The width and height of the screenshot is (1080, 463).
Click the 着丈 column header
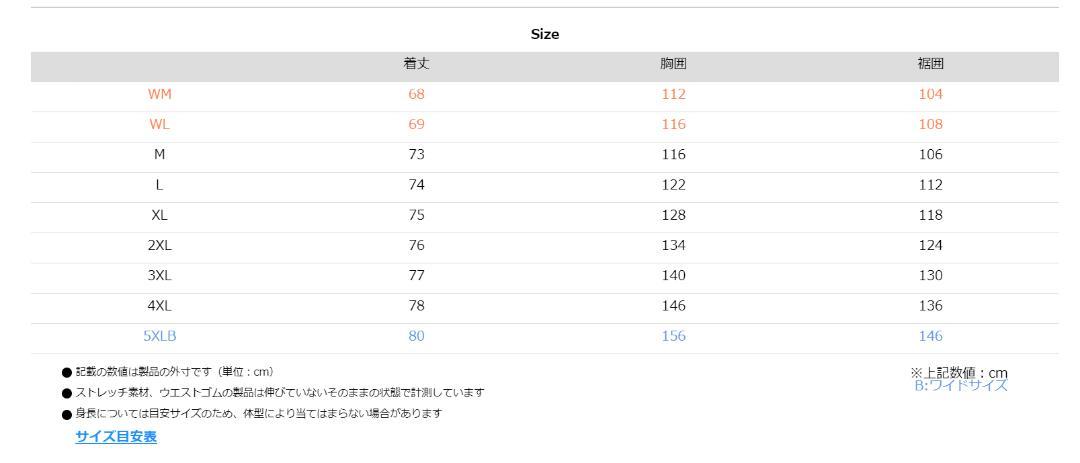tap(417, 64)
